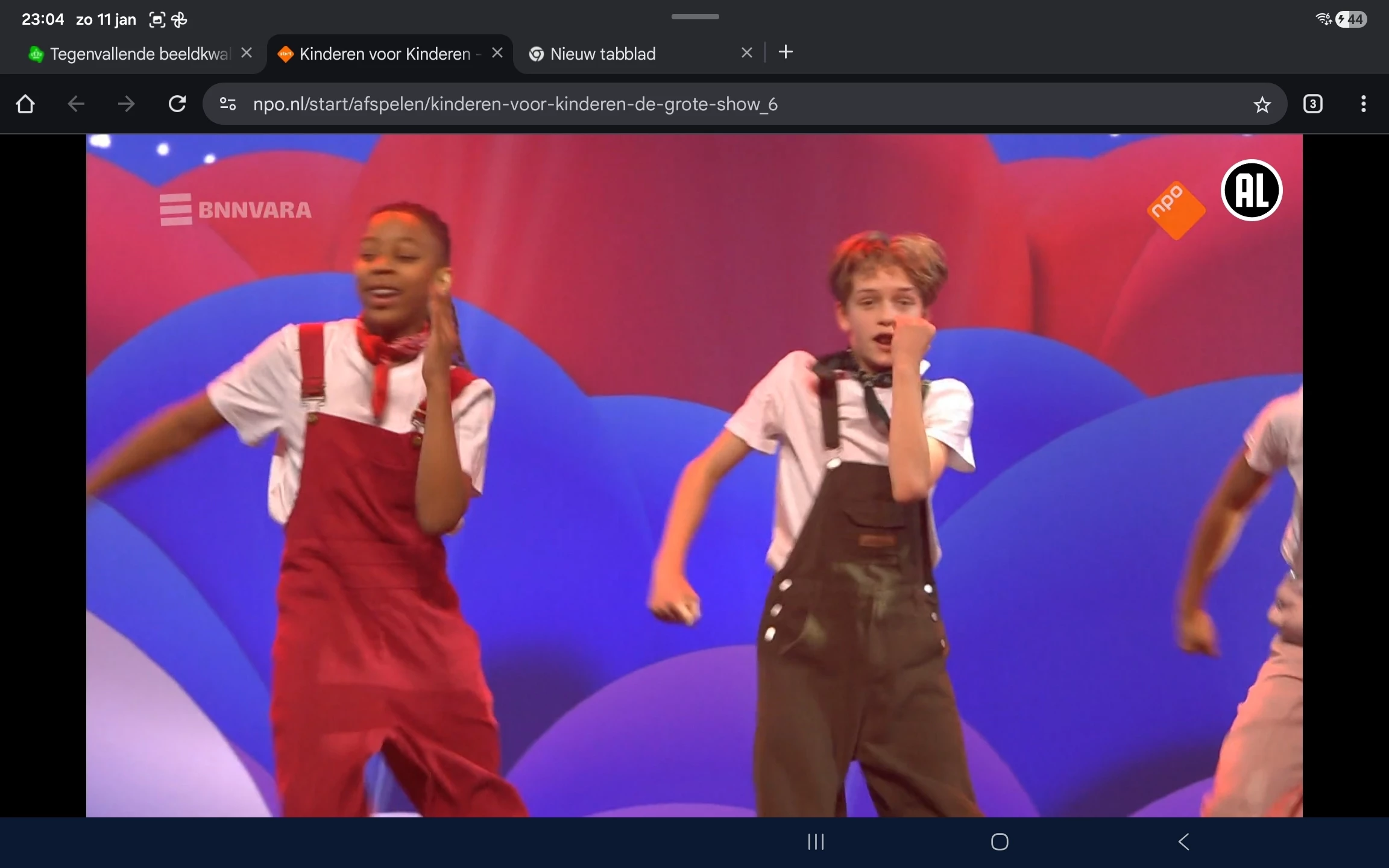Close the Kinderen voor Kinderen tab
This screenshot has width=1389, height=868.
point(497,53)
